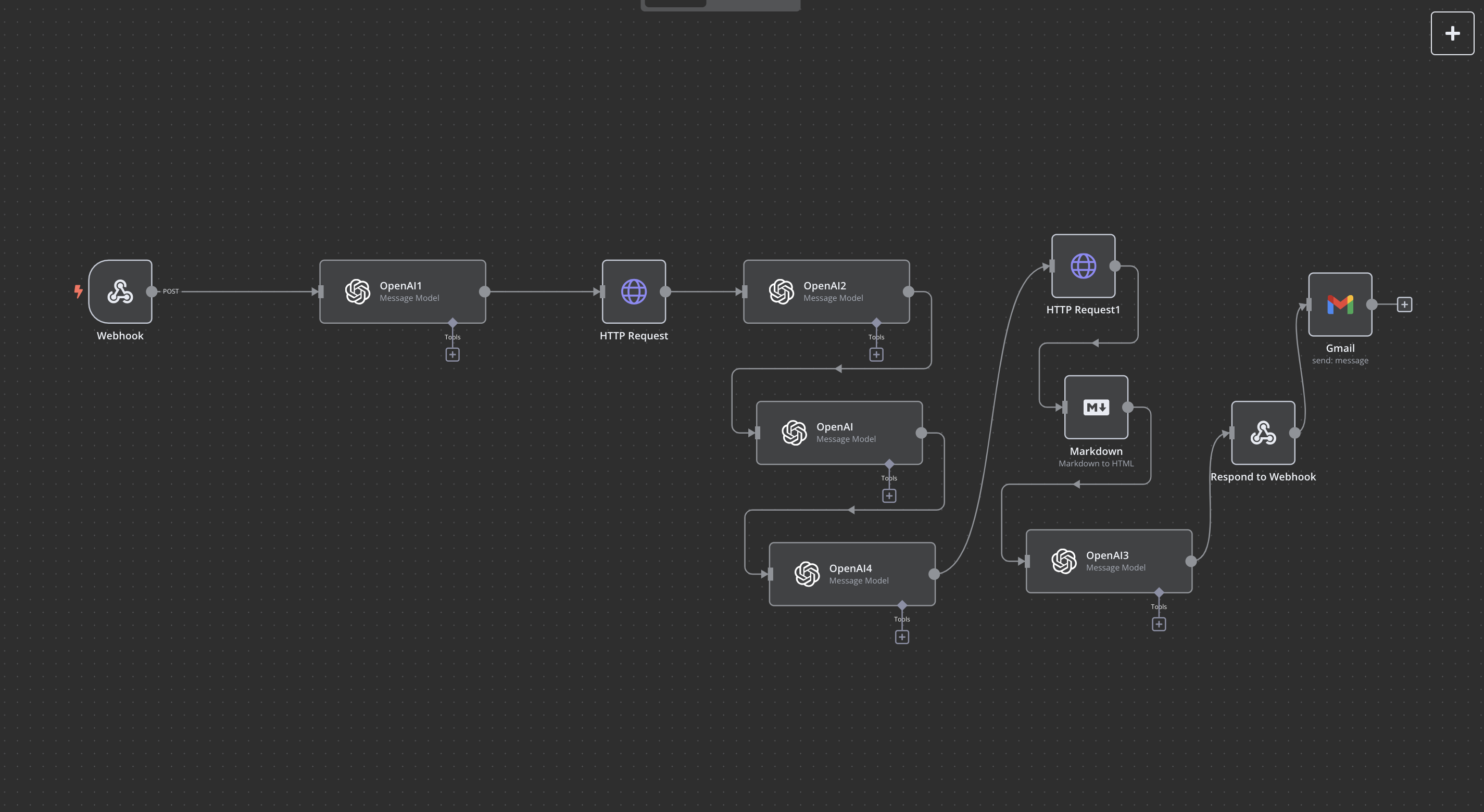Select the HTTP Request1 globe node
This screenshot has width=1484, height=812.
click(x=1083, y=266)
